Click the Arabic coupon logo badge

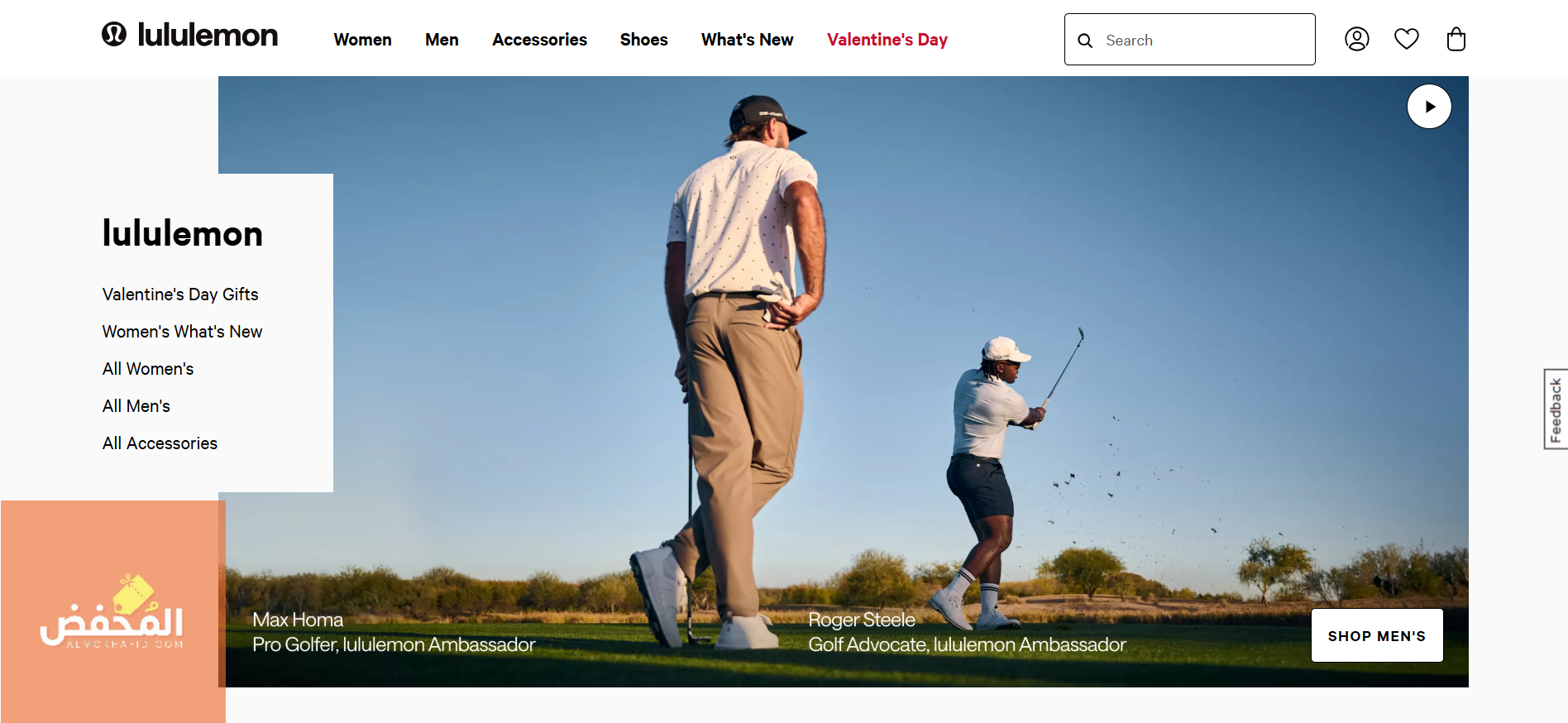click(x=113, y=611)
